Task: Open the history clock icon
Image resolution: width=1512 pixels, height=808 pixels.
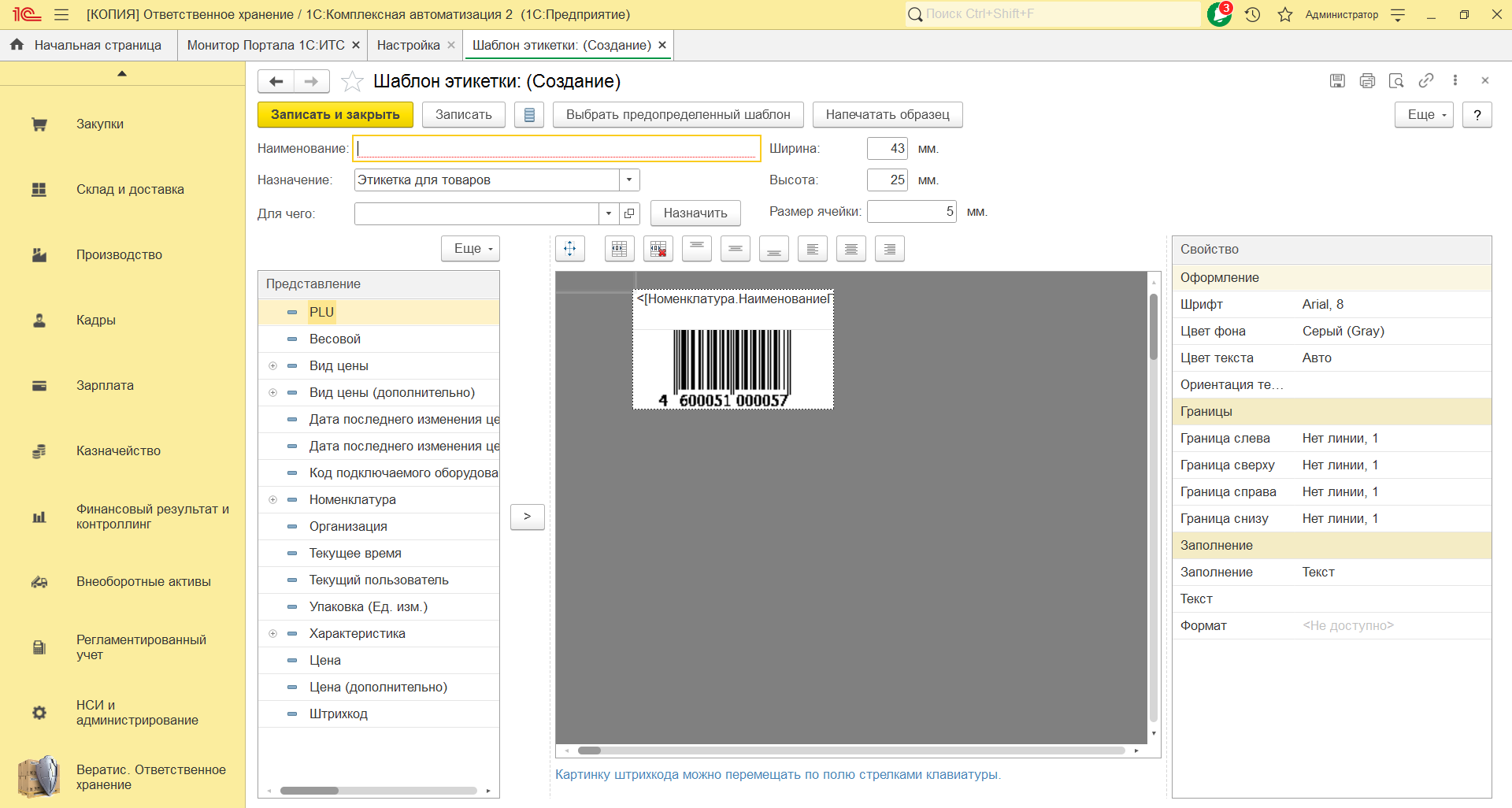Action: (x=1252, y=14)
